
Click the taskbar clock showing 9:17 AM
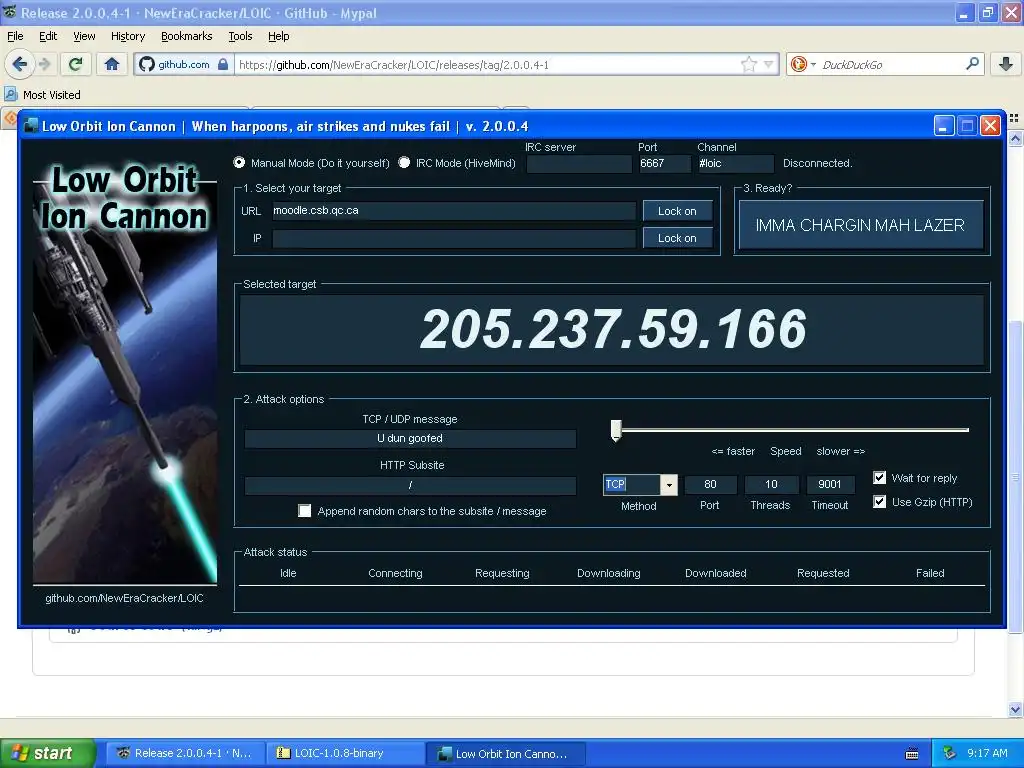click(x=986, y=753)
